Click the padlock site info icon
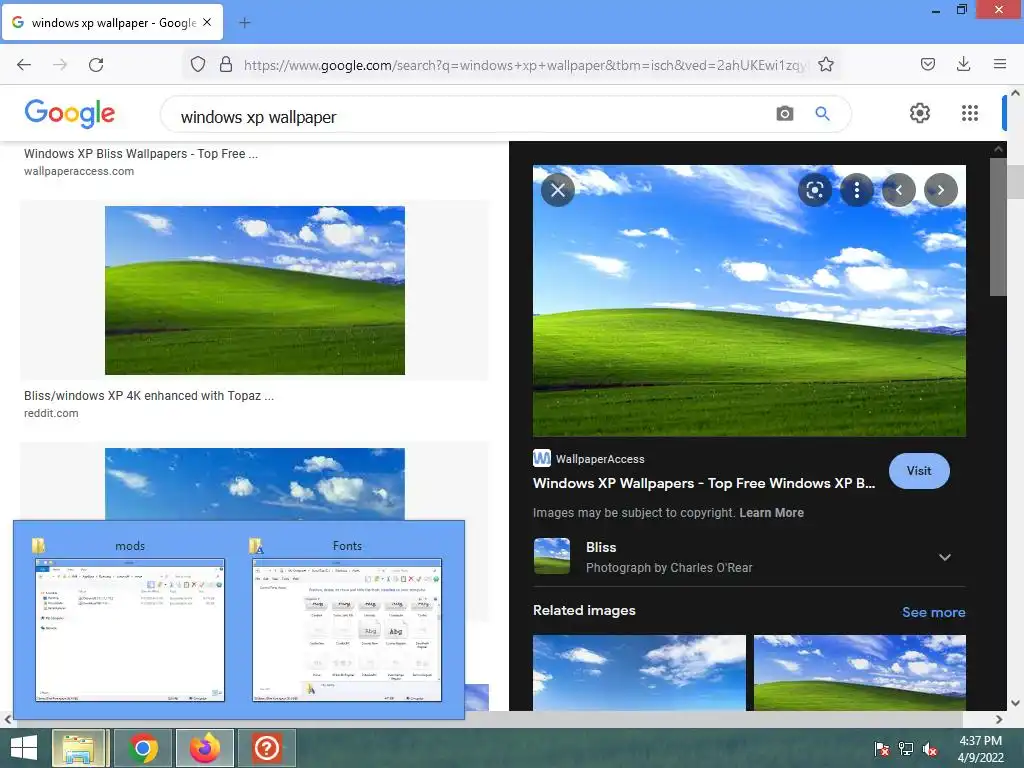The image size is (1024, 768). tap(226, 64)
